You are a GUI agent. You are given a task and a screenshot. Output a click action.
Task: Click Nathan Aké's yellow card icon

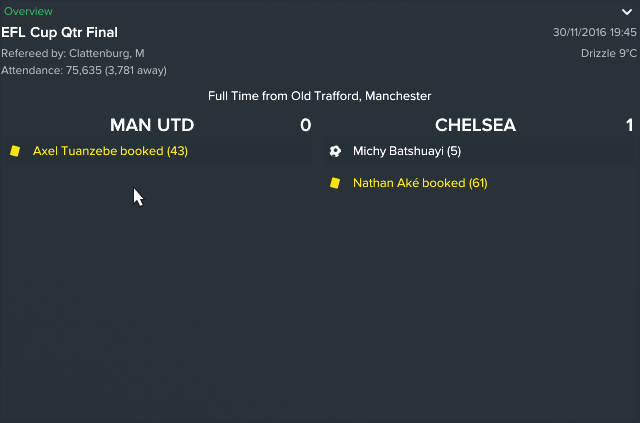pyautogui.click(x=335, y=183)
